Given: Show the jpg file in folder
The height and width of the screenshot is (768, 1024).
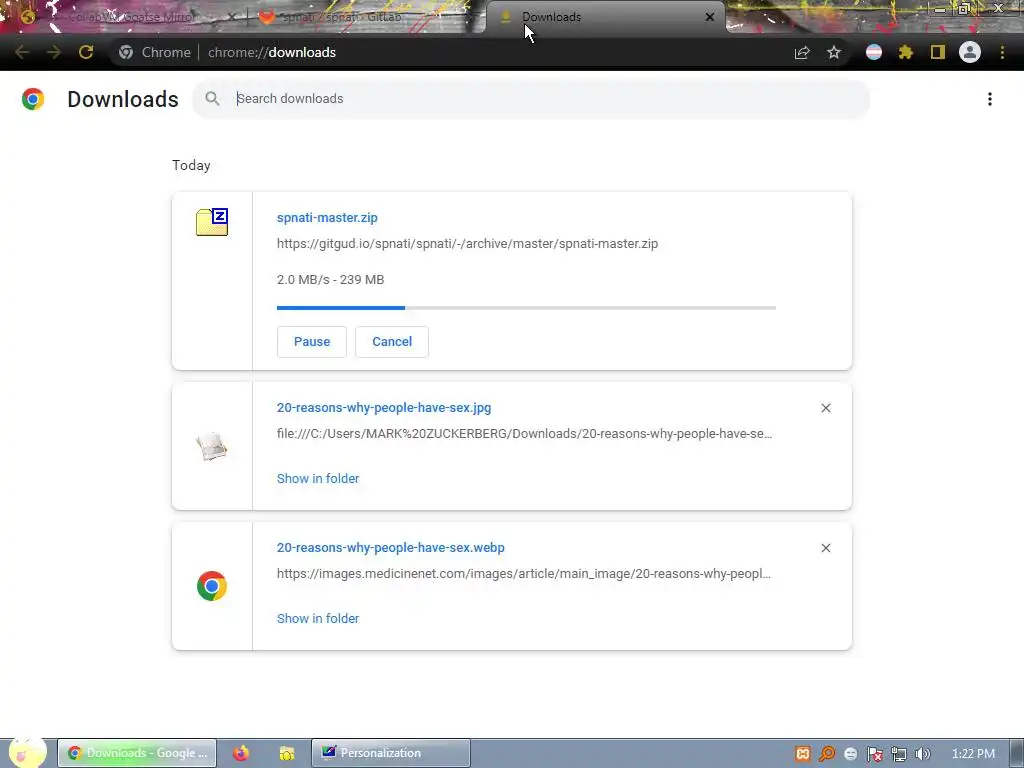Looking at the screenshot, I should click(318, 479).
